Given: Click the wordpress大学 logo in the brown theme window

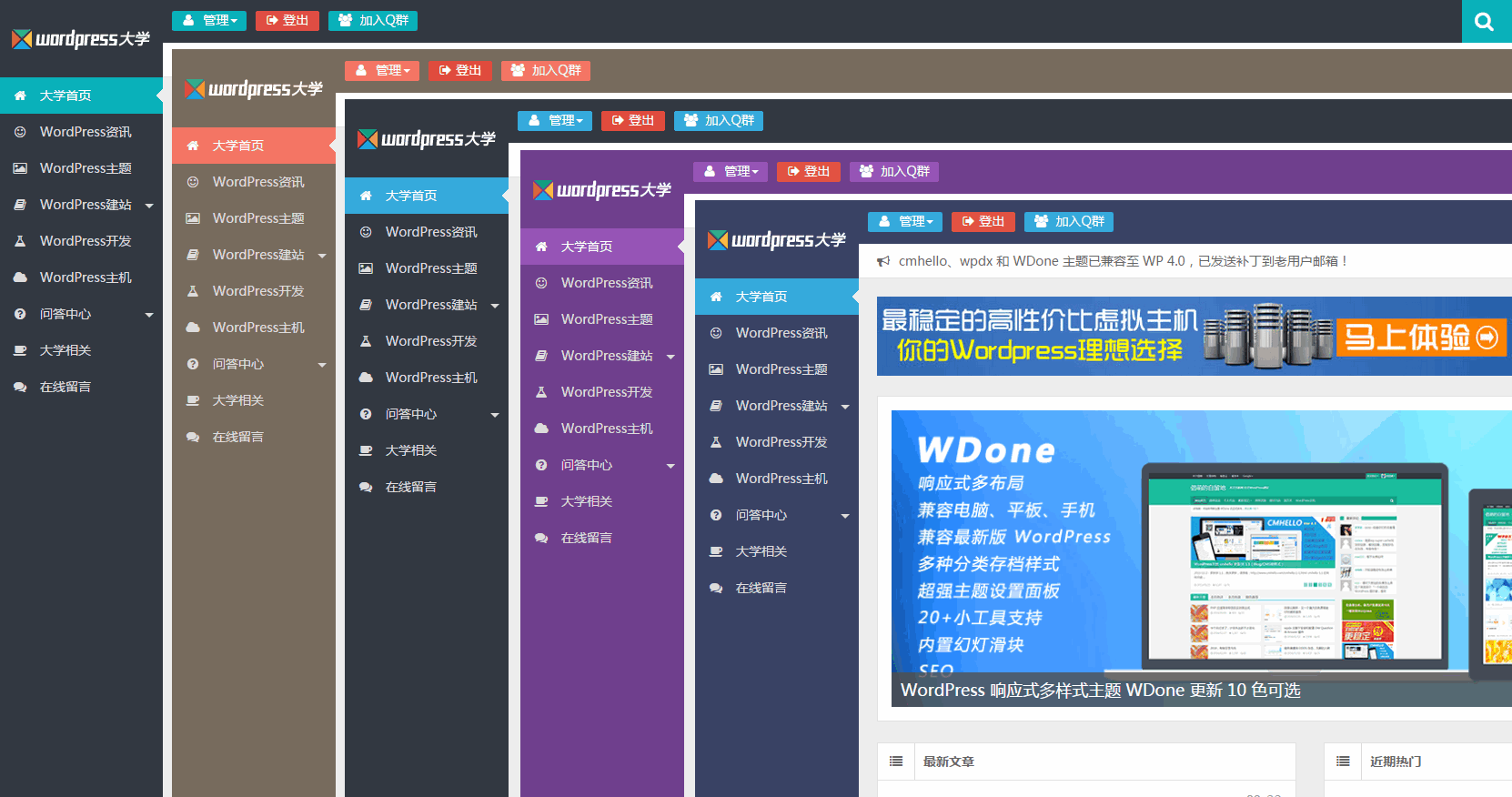Looking at the screenshot, I should (254, 89).
